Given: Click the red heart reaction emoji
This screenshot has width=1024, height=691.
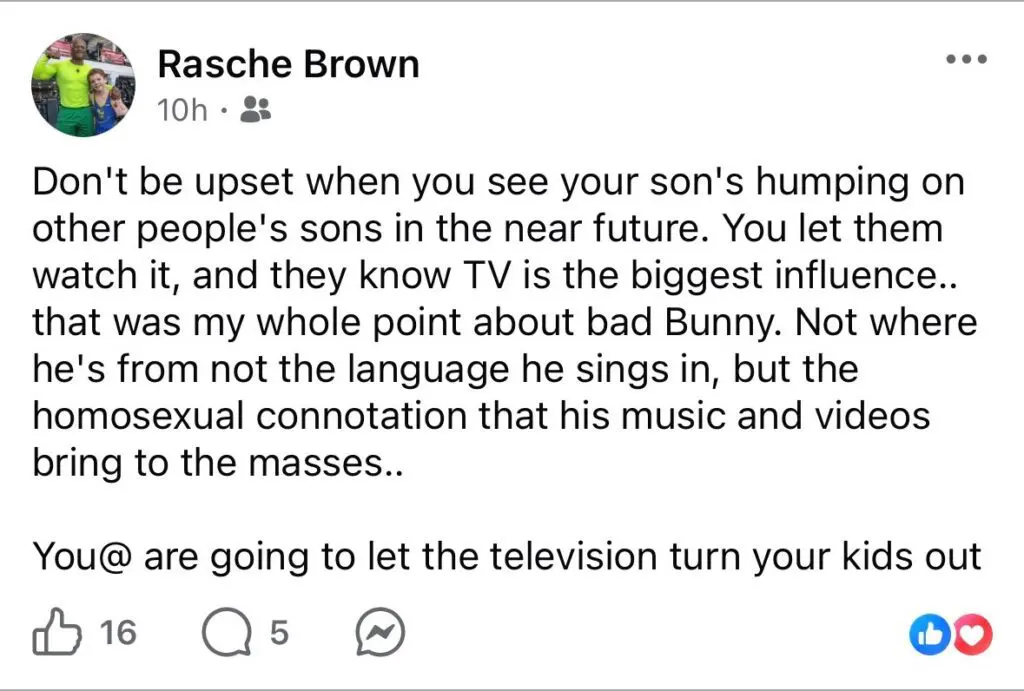Looking at the screenshot, I should coord(971,633).
